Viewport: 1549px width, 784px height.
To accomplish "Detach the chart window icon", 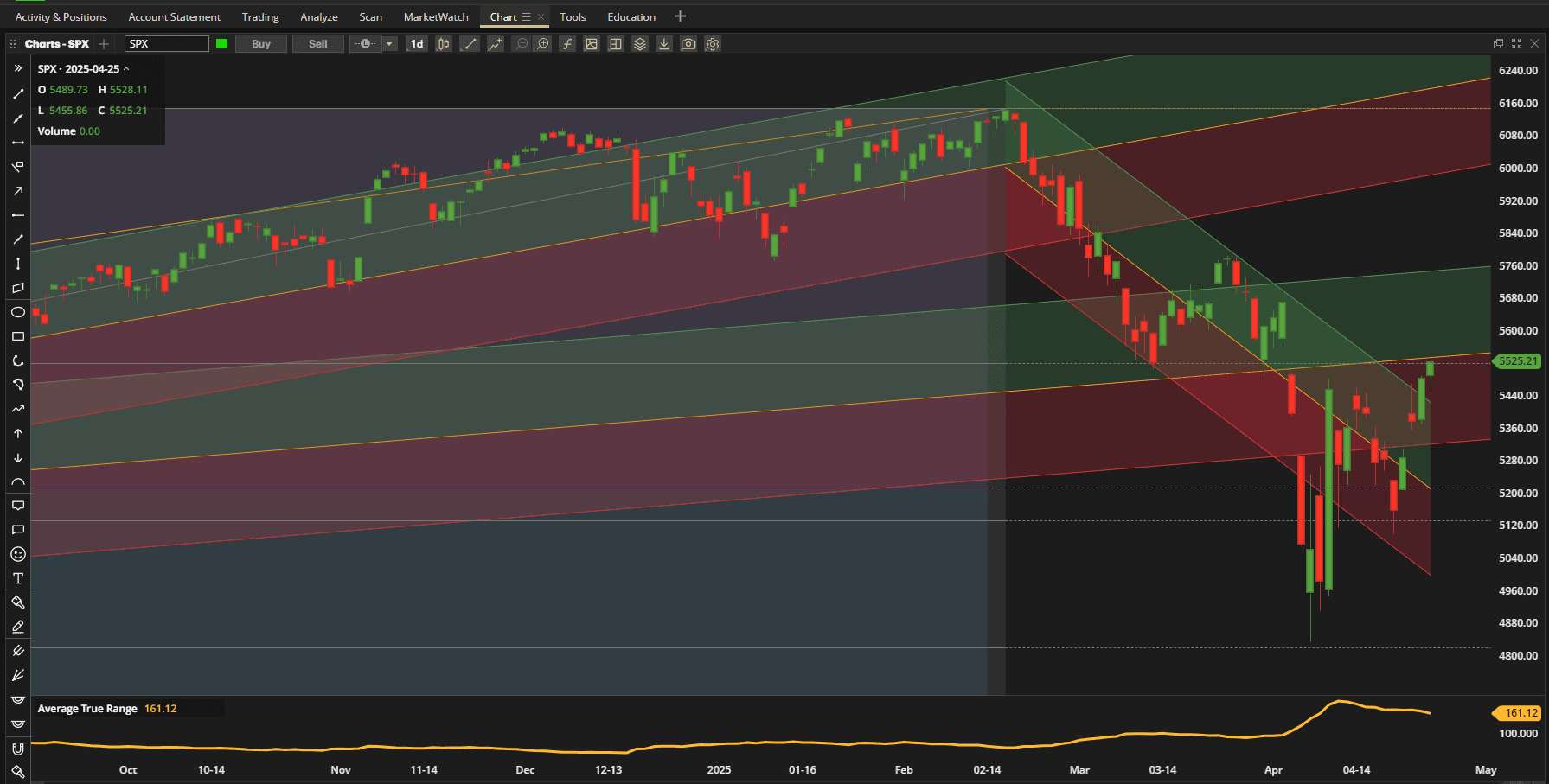I will (1498, 44).
